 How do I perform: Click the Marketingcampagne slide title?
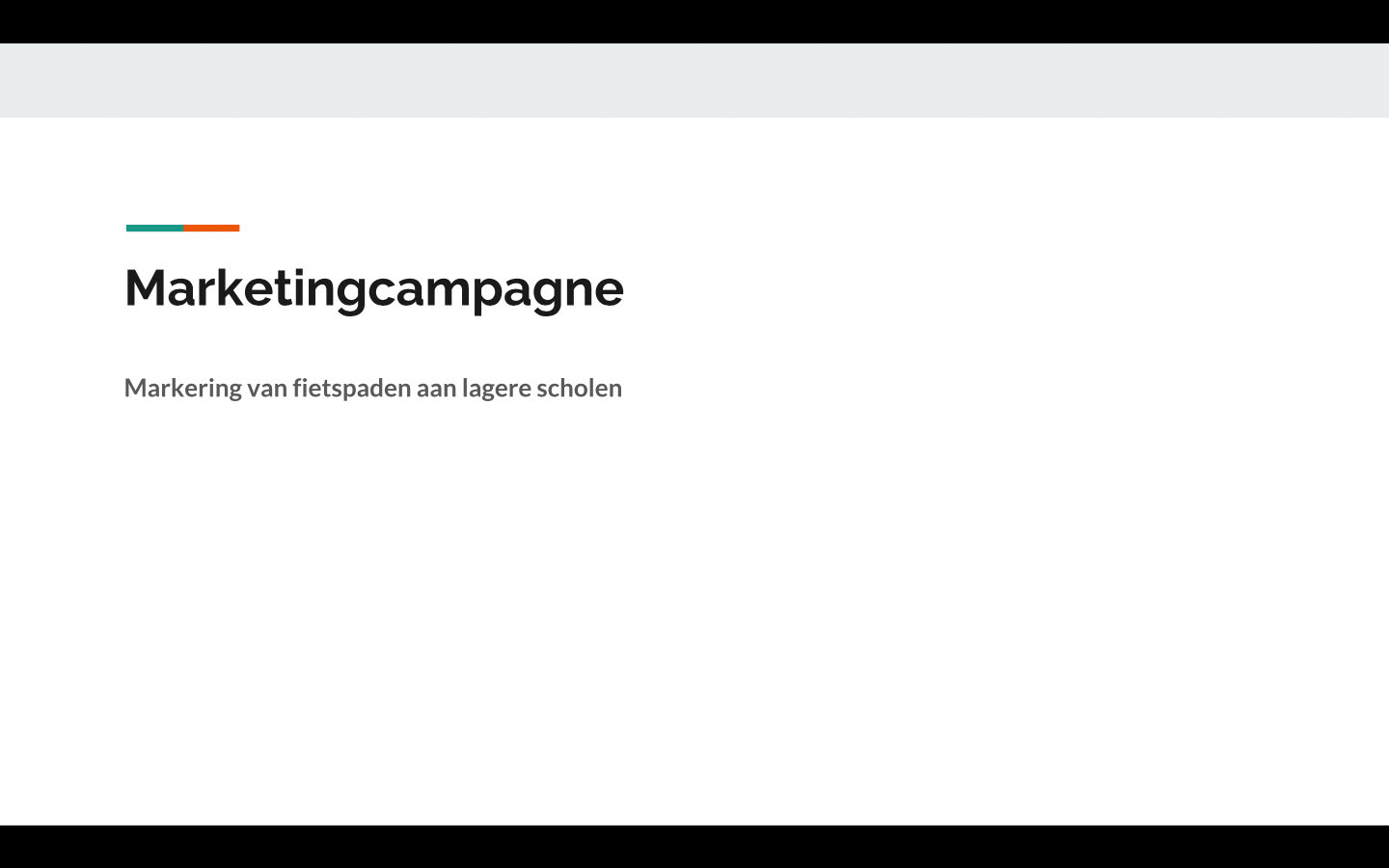[x=374, y=289]
